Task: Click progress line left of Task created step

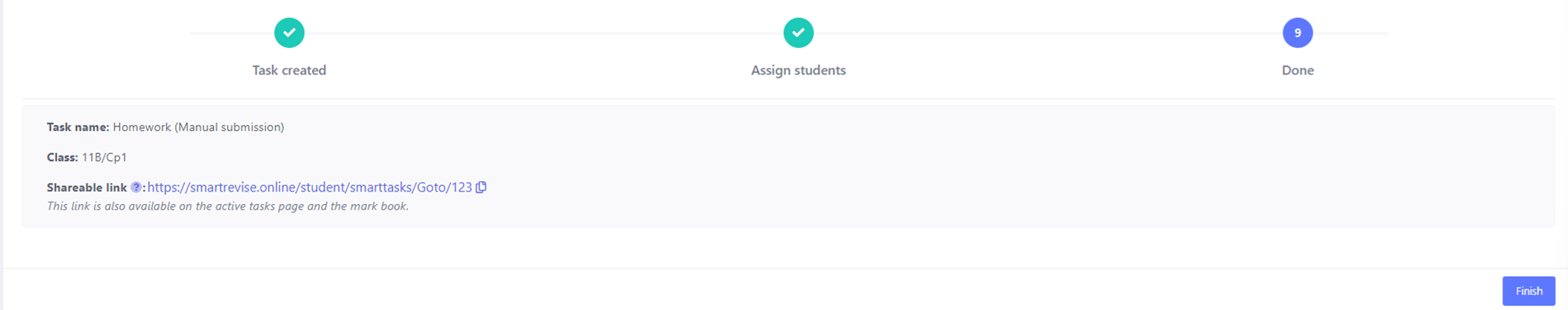Action: (232, 34)
